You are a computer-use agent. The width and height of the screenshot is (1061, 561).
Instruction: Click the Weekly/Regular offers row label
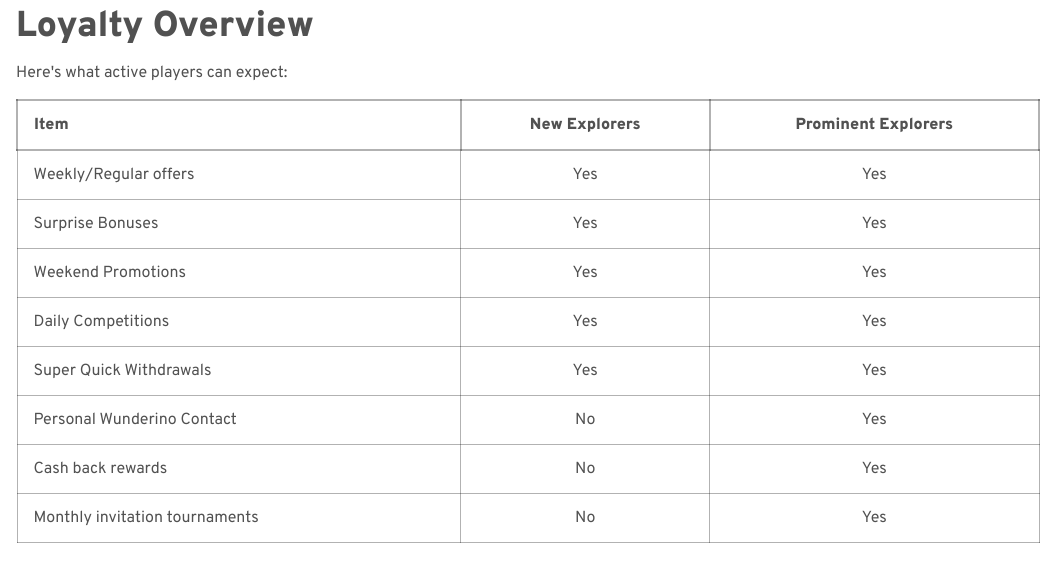(114, 174)
